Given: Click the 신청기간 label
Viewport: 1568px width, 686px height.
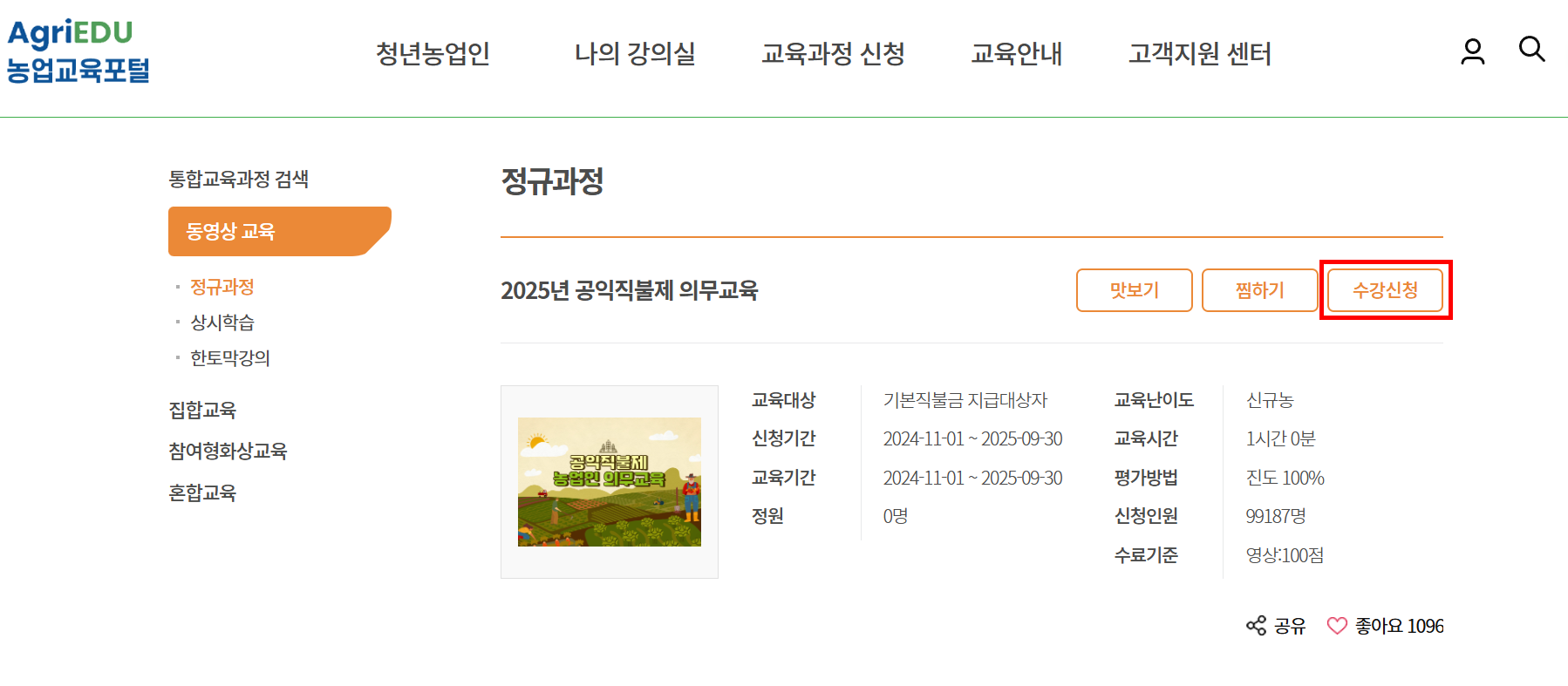Looking at the screenshot, I should [x=784, y=438].
